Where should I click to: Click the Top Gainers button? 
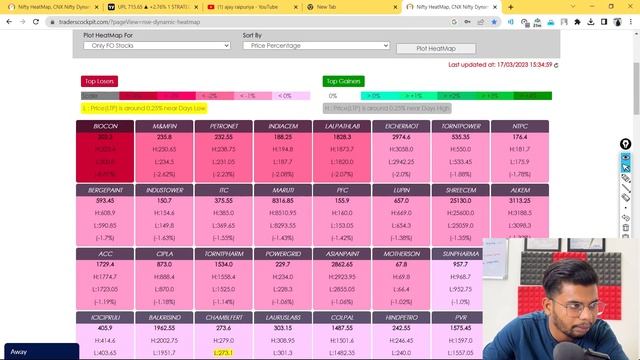click(x=343, y=81)
